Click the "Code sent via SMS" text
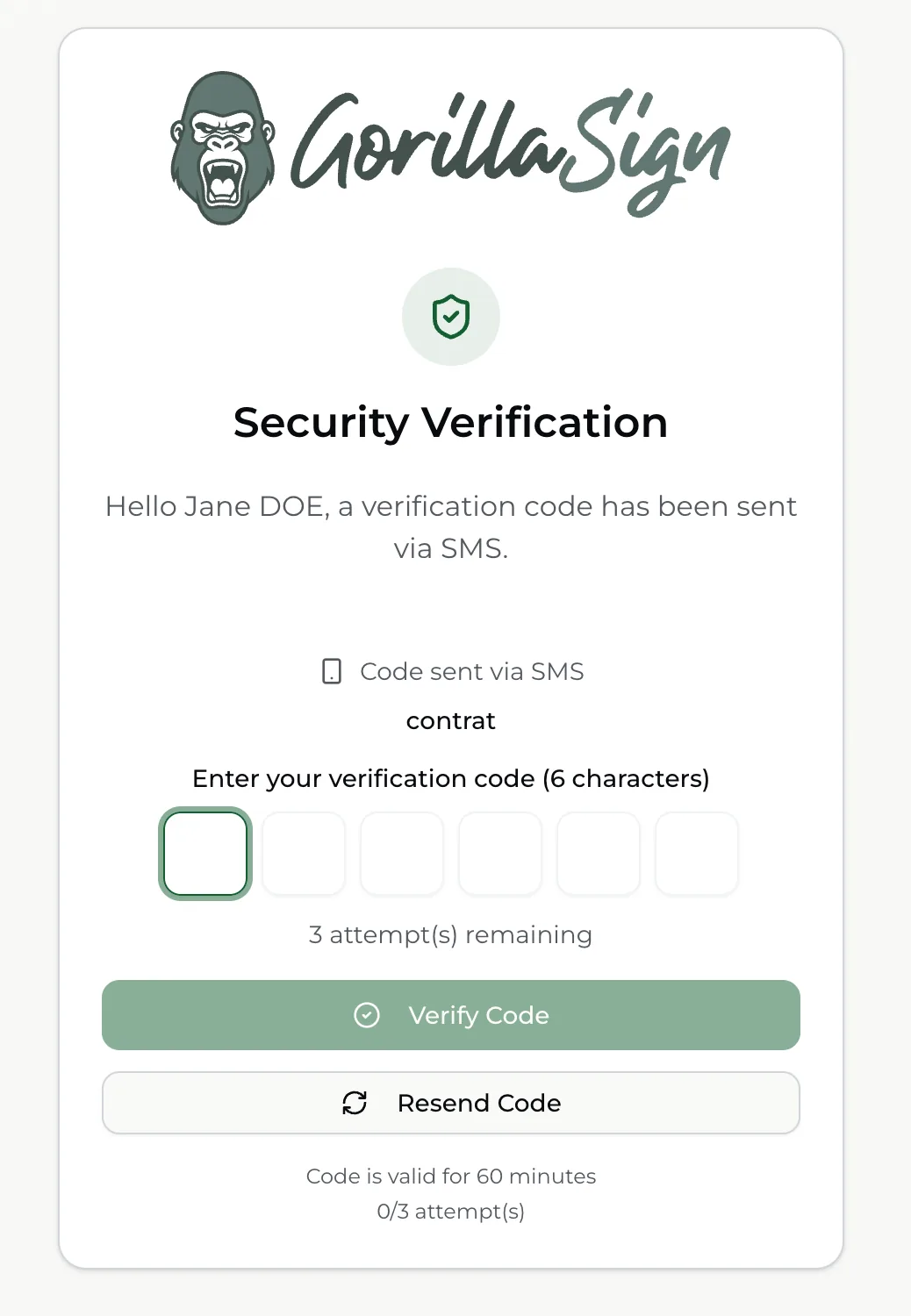Image resolution: width=911 pixels, height=1316 pixels. coord(472,671)
